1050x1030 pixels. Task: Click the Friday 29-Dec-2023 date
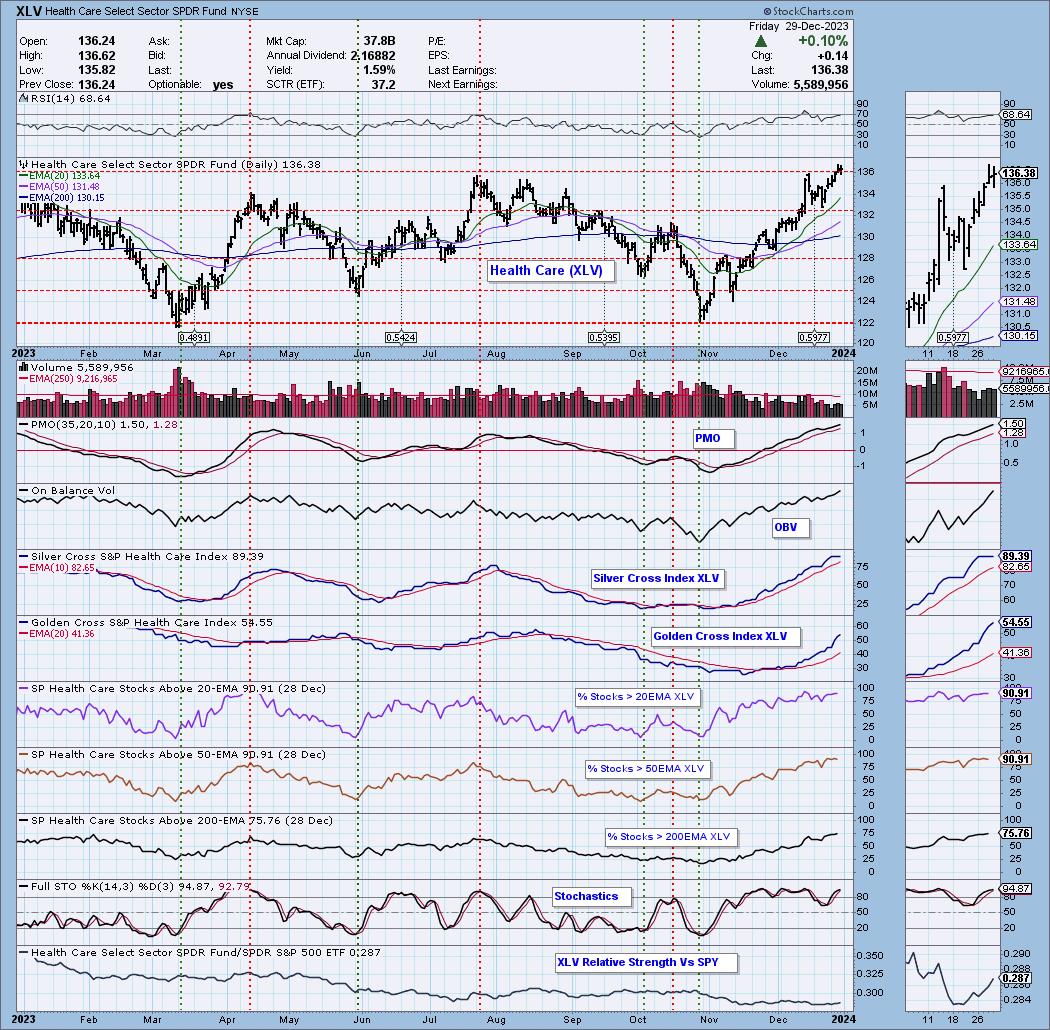tap(798, 26)
